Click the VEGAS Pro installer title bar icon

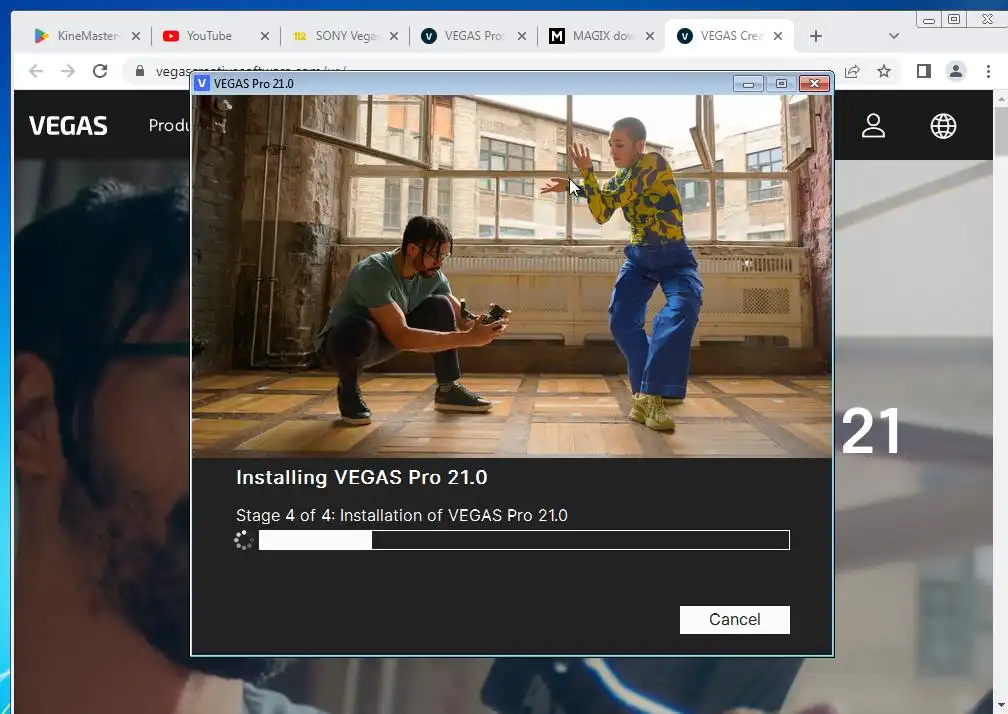(202, 84)
